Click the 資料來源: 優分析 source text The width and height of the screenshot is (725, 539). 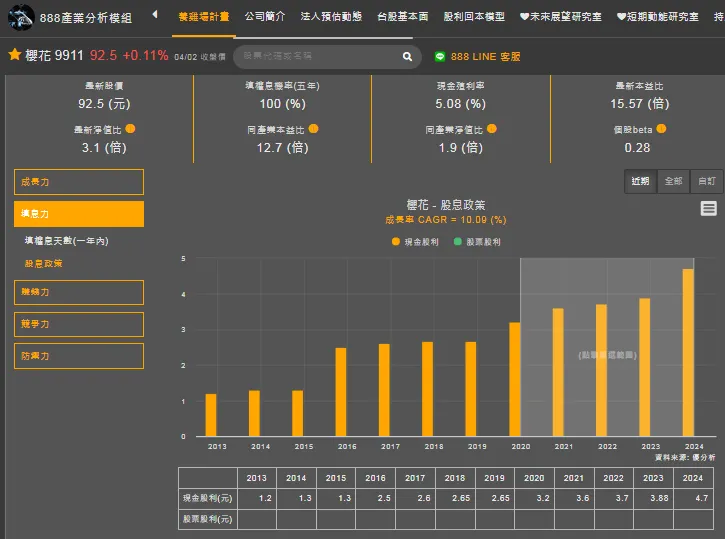tap(685, 458)
